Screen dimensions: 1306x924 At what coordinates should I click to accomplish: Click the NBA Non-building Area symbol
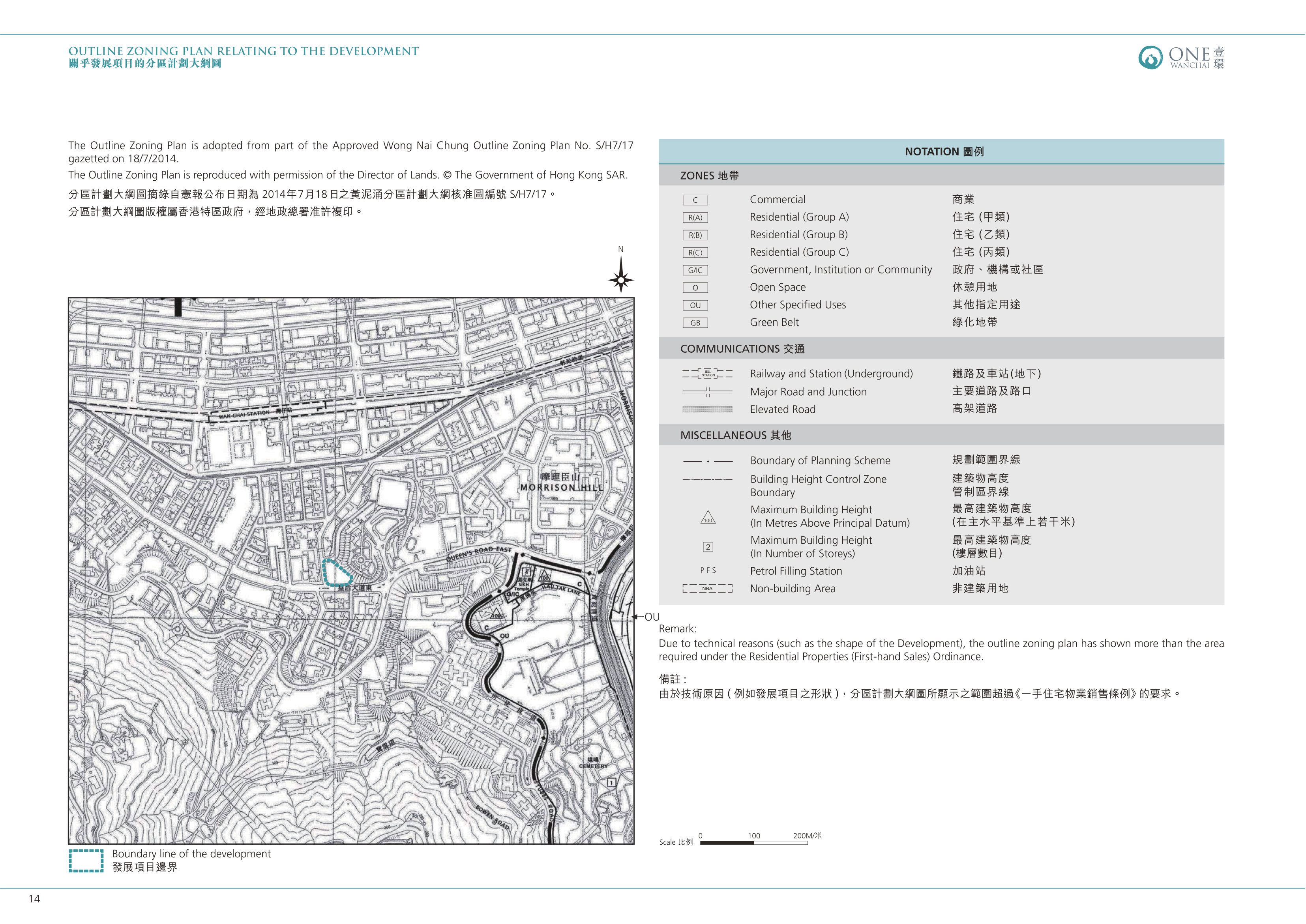(707, 589)
